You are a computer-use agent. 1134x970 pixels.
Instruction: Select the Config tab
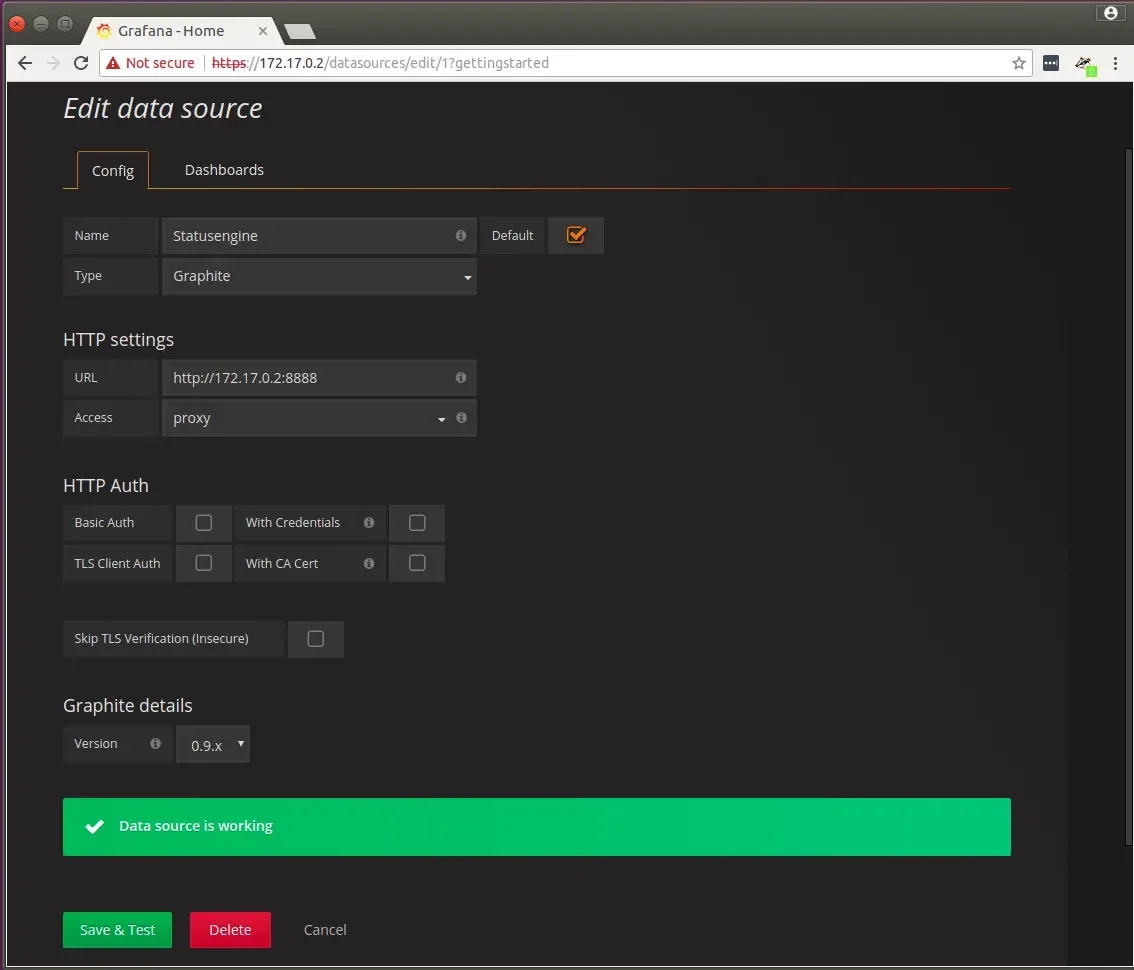coord(113,171)
